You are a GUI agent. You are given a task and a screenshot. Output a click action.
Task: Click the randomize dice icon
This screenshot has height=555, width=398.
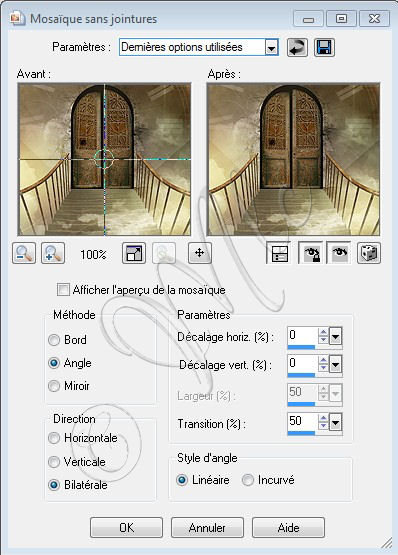pyautogui.click(x=369, y=253)
